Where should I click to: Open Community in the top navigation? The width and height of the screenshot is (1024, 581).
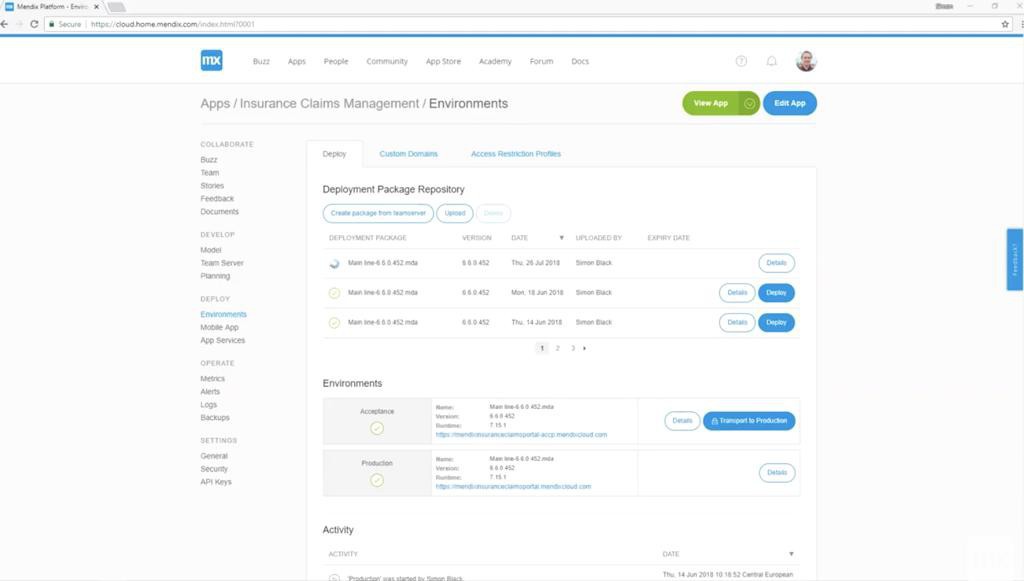387,61
